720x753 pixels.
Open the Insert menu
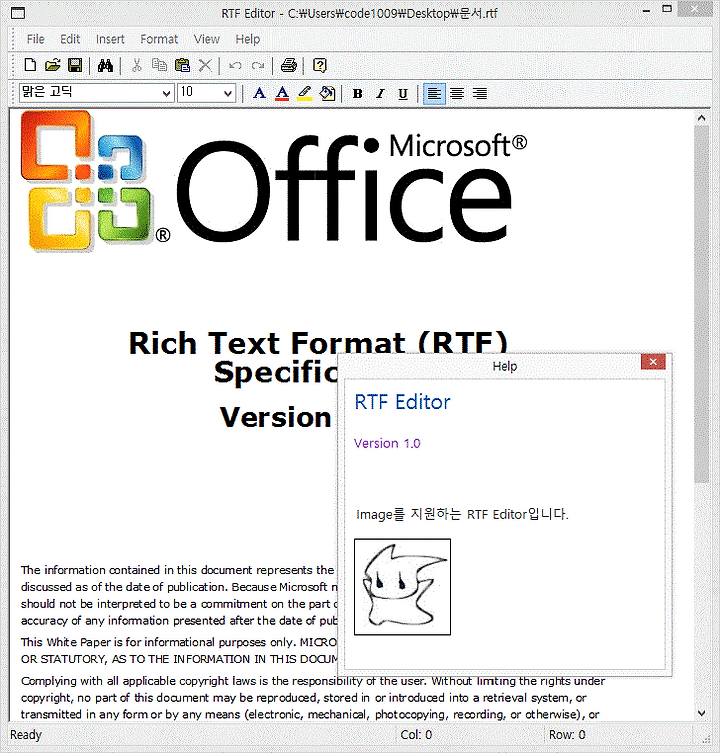pyautogui.click(x=110, y=39)
